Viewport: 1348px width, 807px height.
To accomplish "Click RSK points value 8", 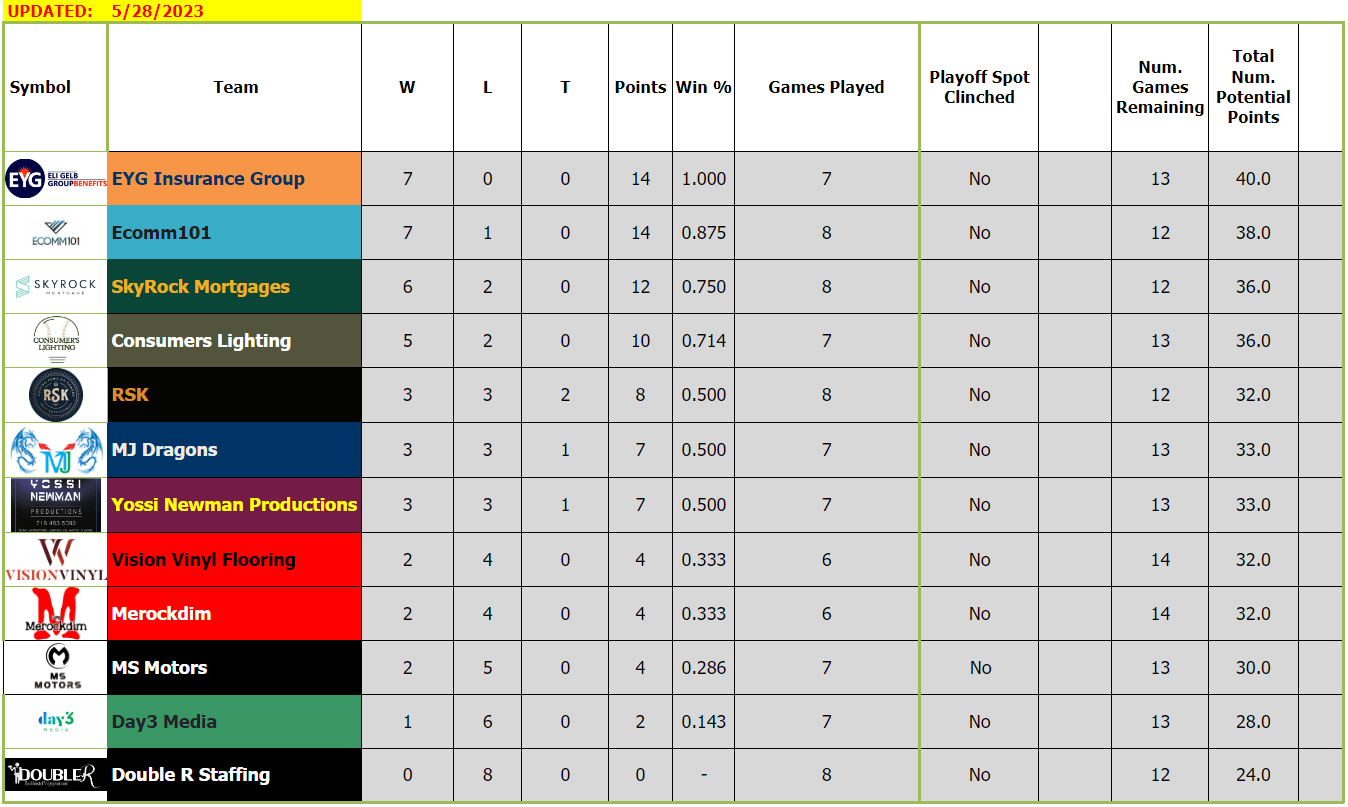I will pyautogui.click(x=640, y=395).
